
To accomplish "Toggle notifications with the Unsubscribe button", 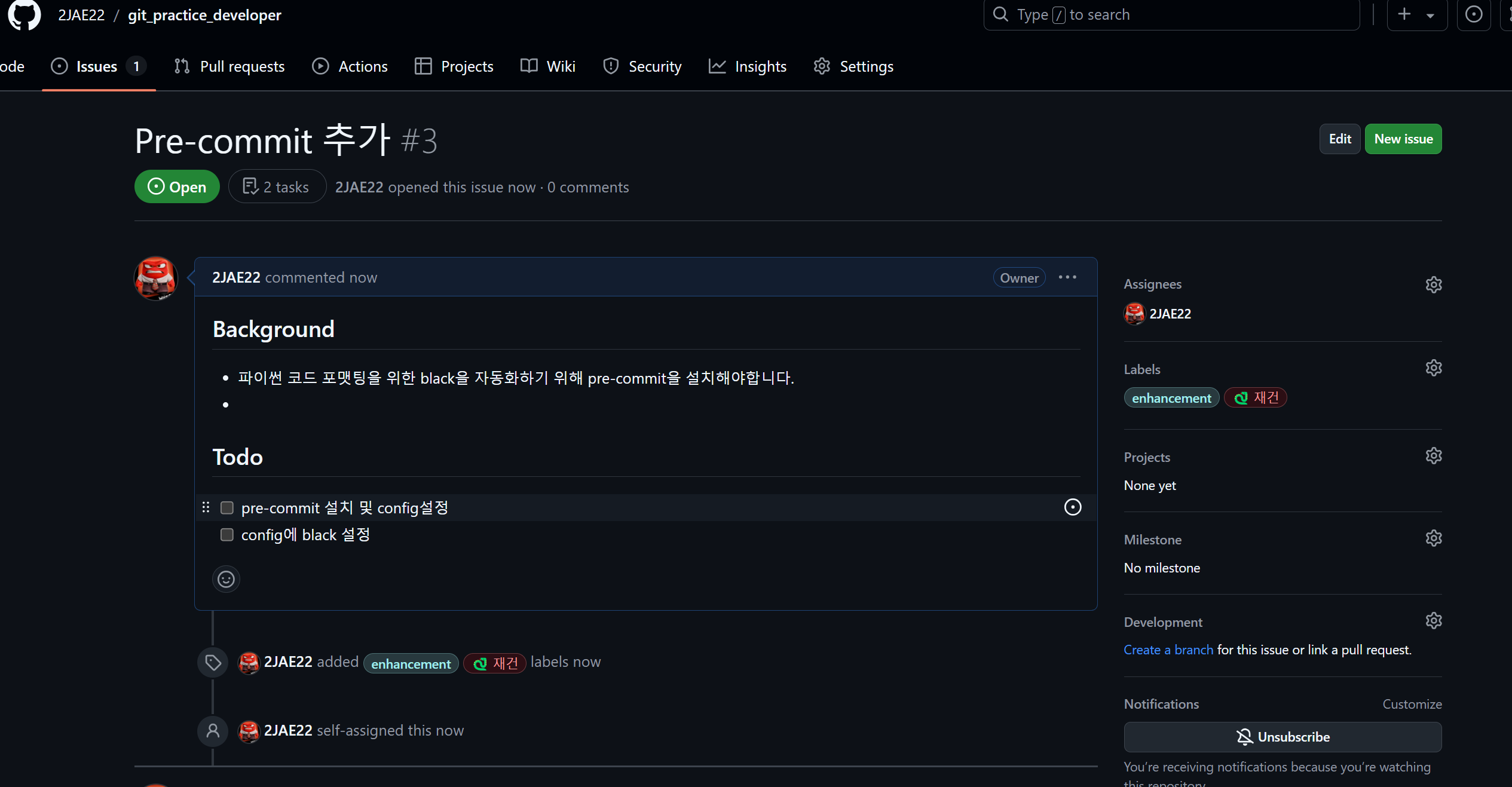I will [1283, 737].
